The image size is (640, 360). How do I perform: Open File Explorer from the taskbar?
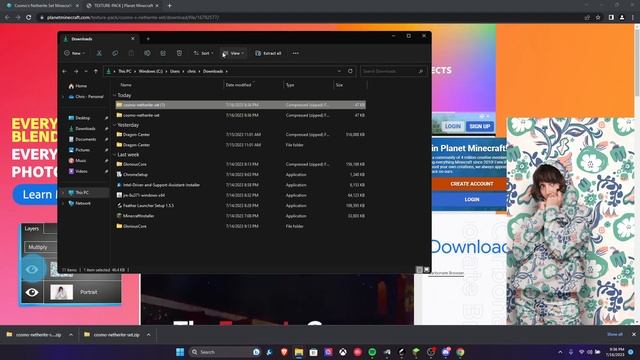299,352
